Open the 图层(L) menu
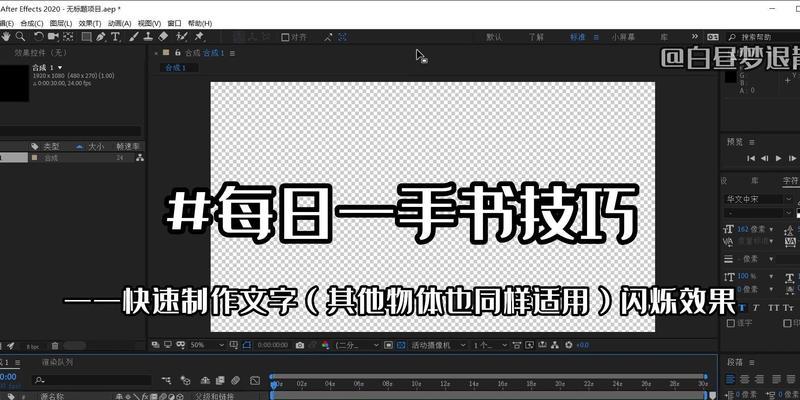 pos(60,23)
